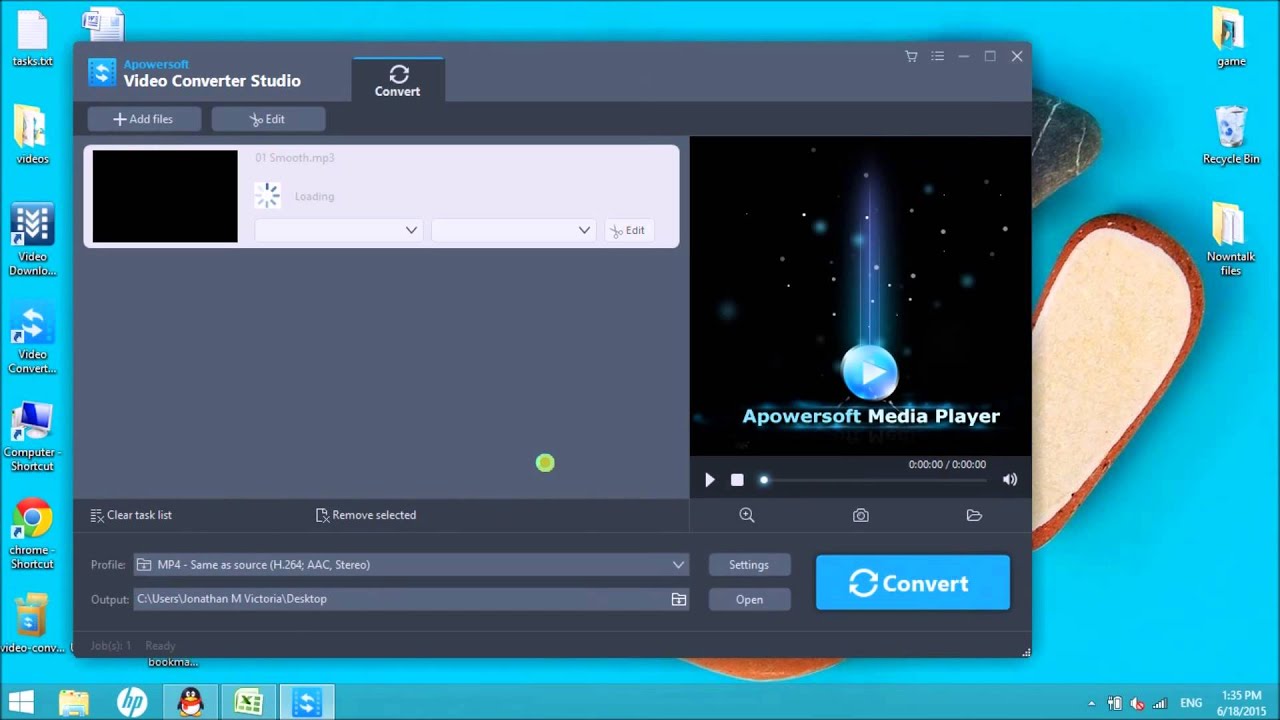The height and width of the screenshot is (720, 1280).
Task: Click the ENG language indicator
Action: point(1191,703)
